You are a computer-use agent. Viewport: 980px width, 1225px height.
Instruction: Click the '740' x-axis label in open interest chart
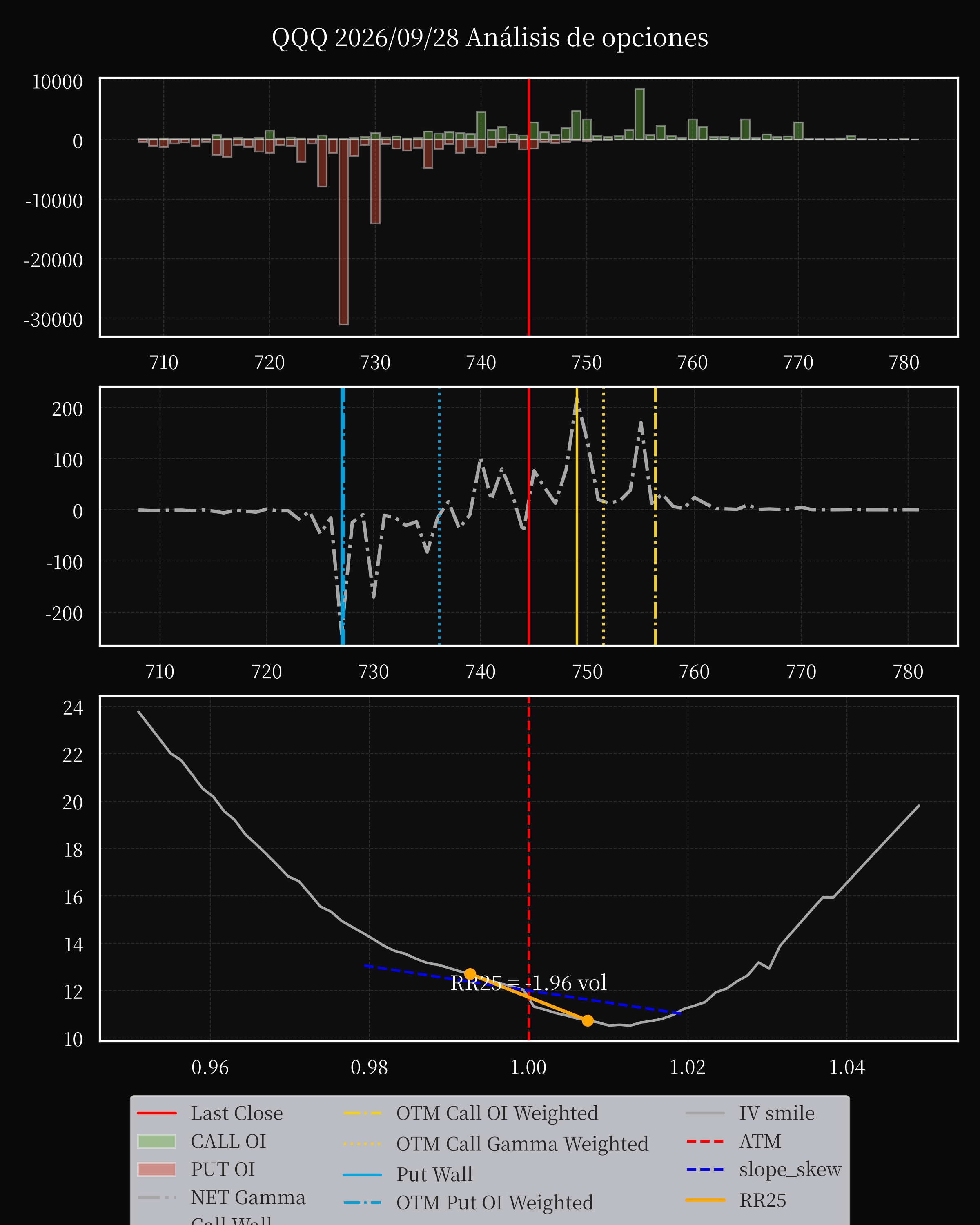pos(481,363)
